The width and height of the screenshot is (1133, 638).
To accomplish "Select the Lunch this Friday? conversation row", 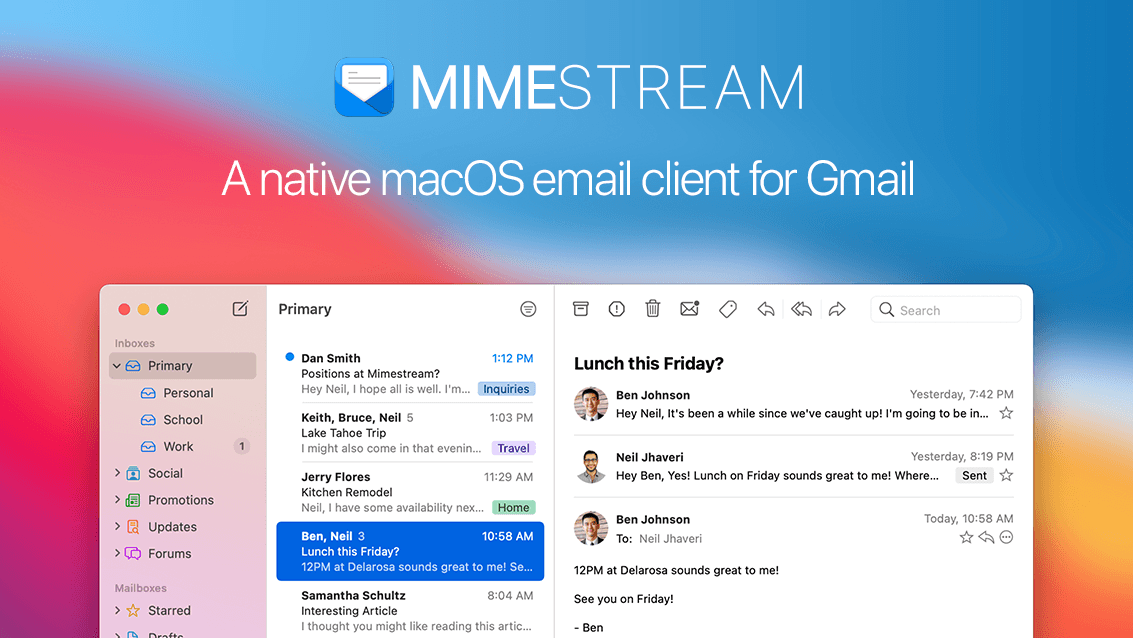I will click(x=410, y=551).
